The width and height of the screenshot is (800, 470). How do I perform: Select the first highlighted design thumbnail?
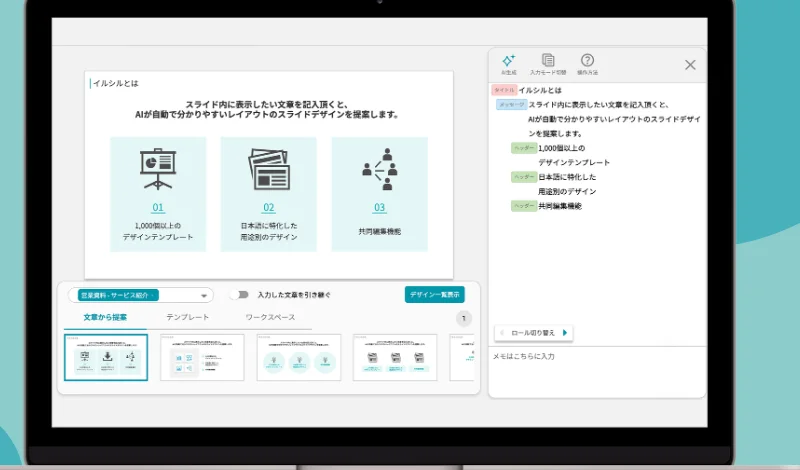pyautogui.click(x=106, y=357)
